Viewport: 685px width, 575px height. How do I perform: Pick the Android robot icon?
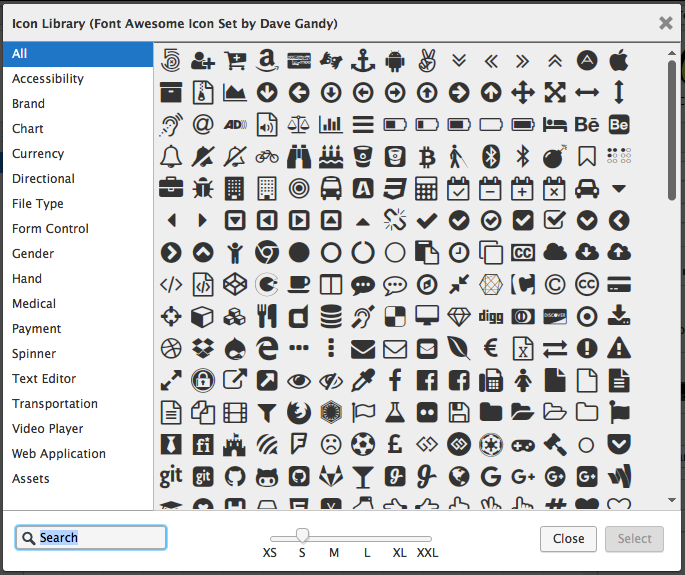(395, 60)
